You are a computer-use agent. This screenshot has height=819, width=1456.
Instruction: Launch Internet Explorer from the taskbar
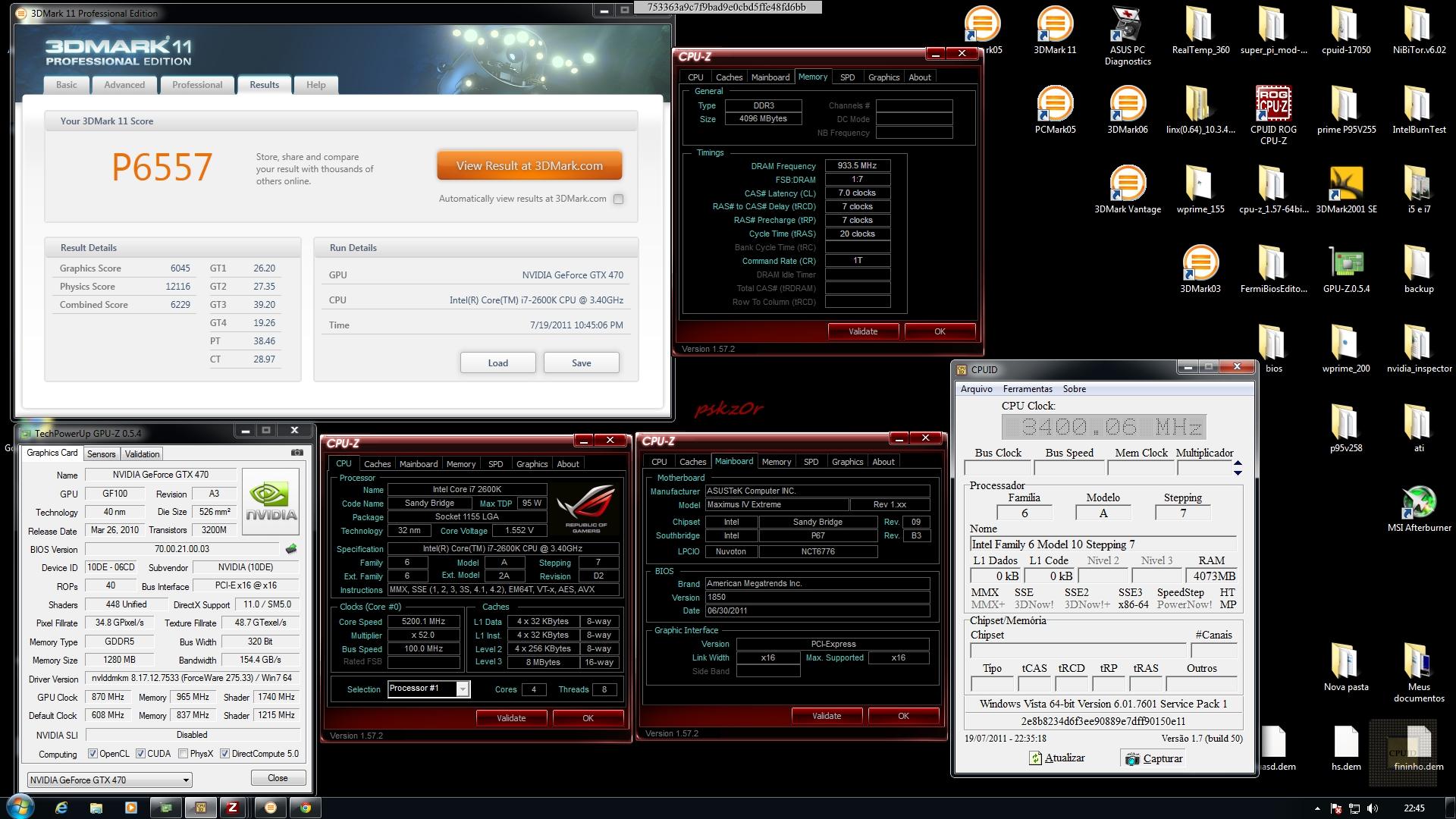click(x=61, y=808)
